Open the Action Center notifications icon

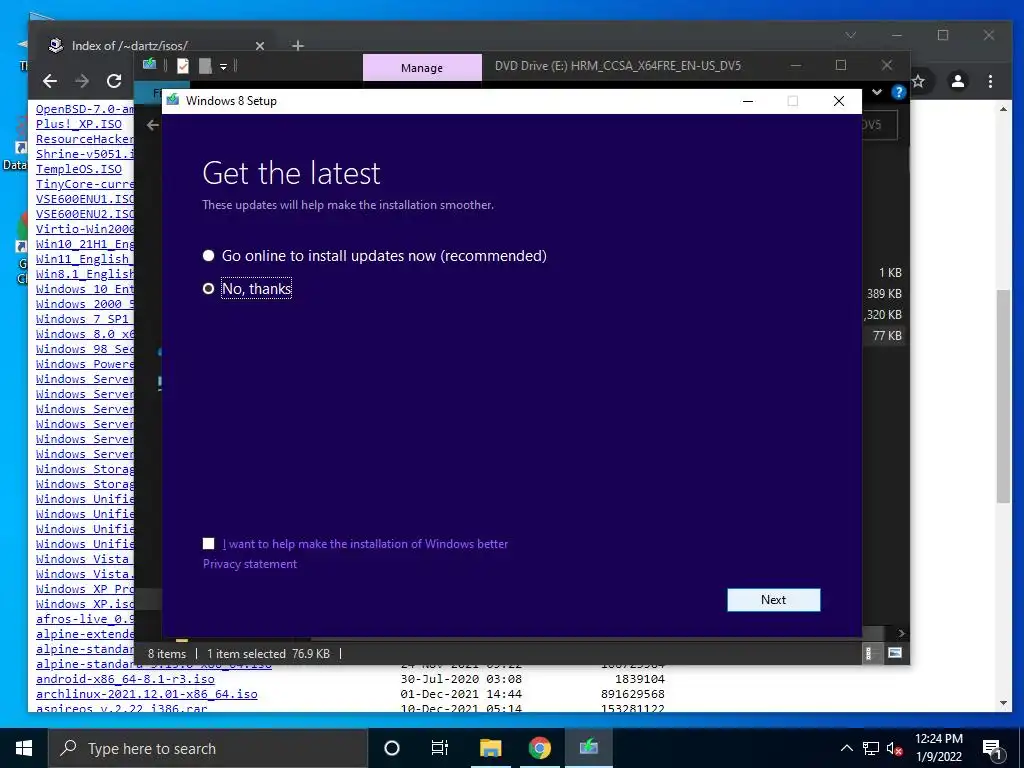pyautogui.click(x=993, y=748)
